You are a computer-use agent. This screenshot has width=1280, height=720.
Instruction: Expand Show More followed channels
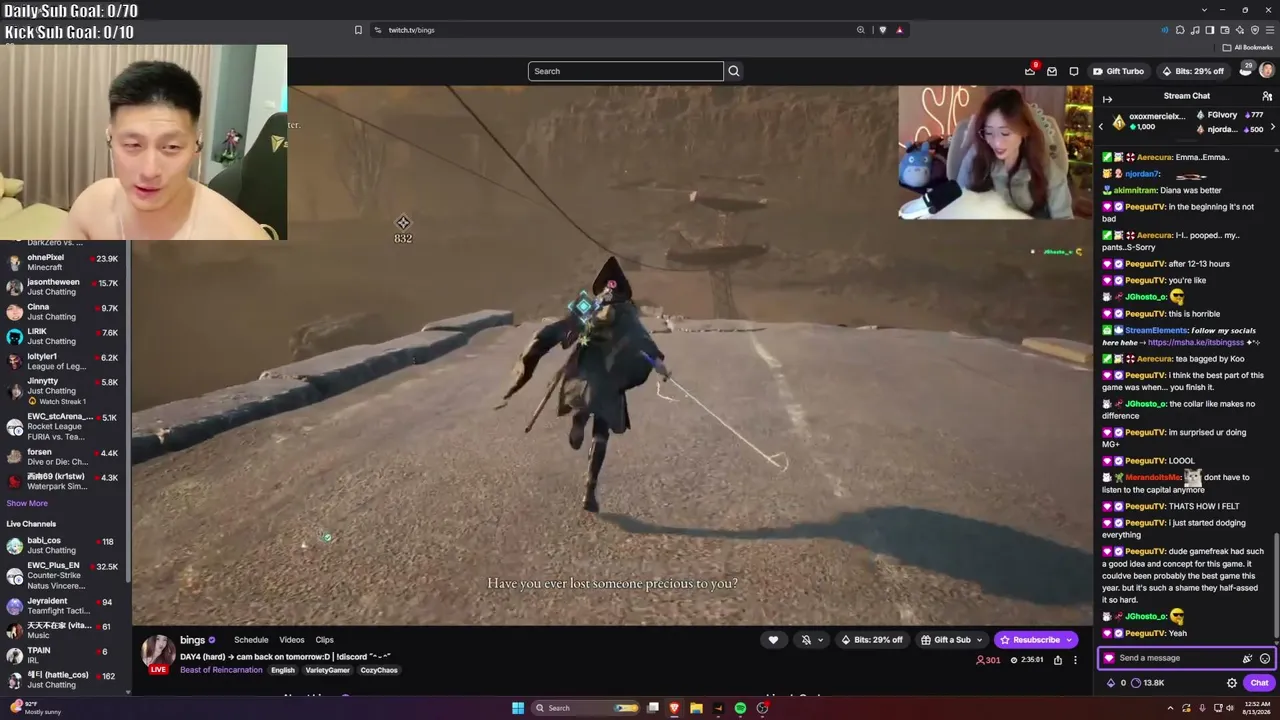tap(27, 503)
